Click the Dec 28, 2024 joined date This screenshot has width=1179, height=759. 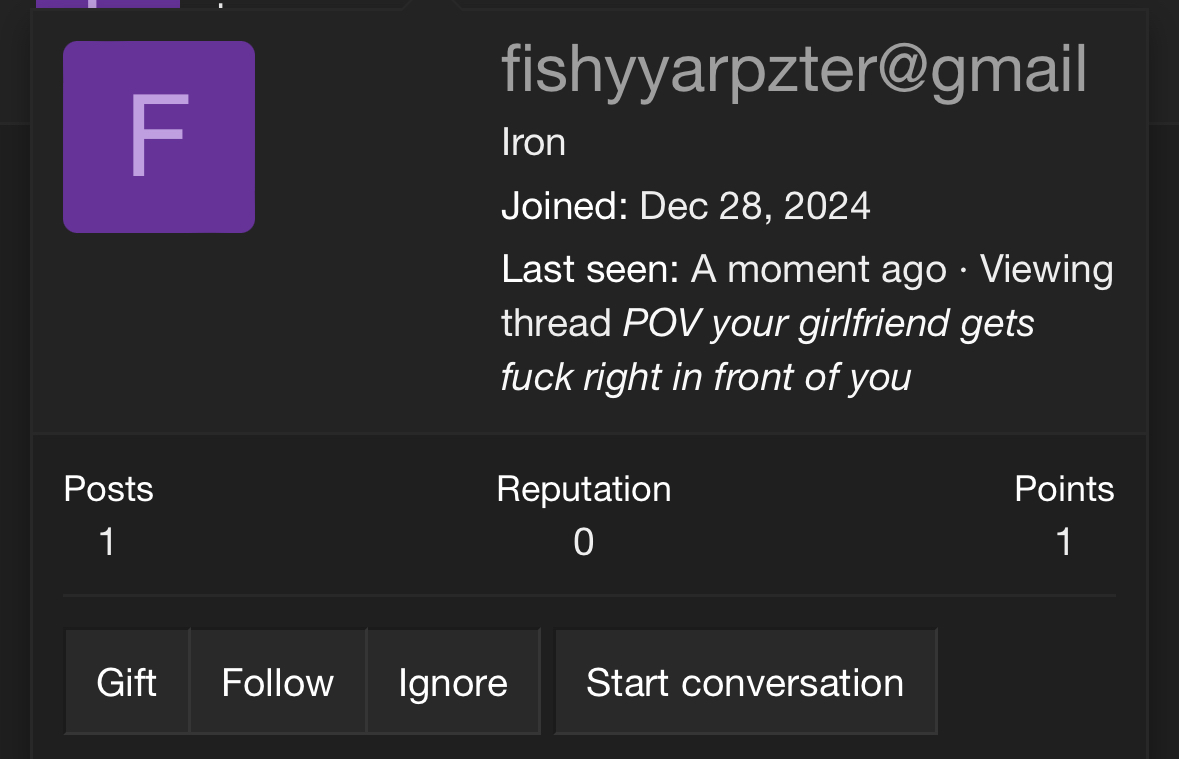point(754,206)
